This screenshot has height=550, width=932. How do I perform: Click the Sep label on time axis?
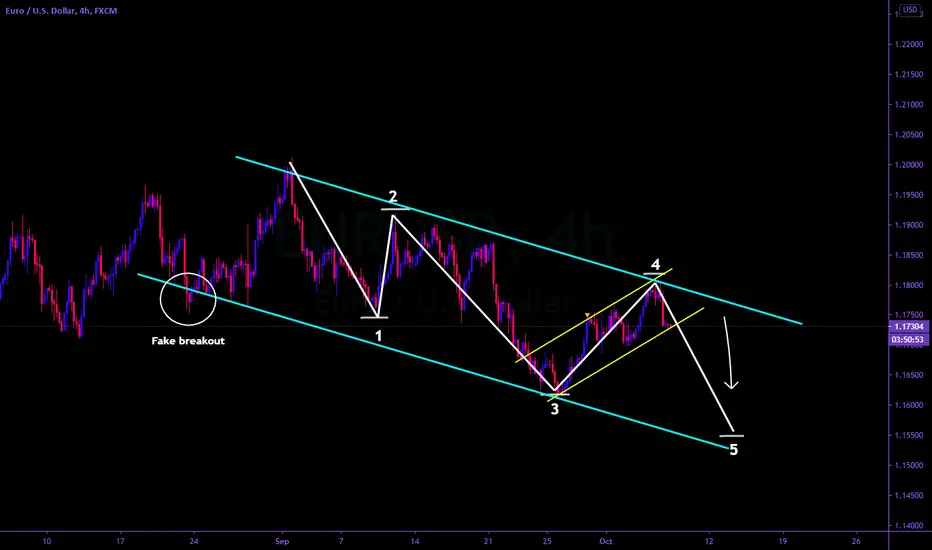point(282,541)
